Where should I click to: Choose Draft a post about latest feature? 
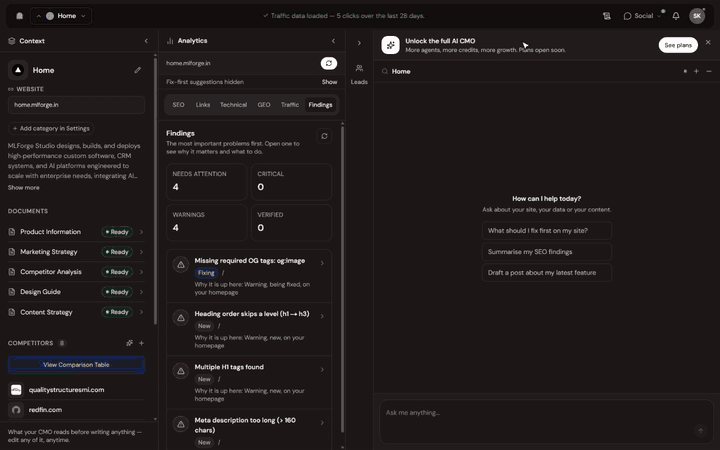point(546,273)
